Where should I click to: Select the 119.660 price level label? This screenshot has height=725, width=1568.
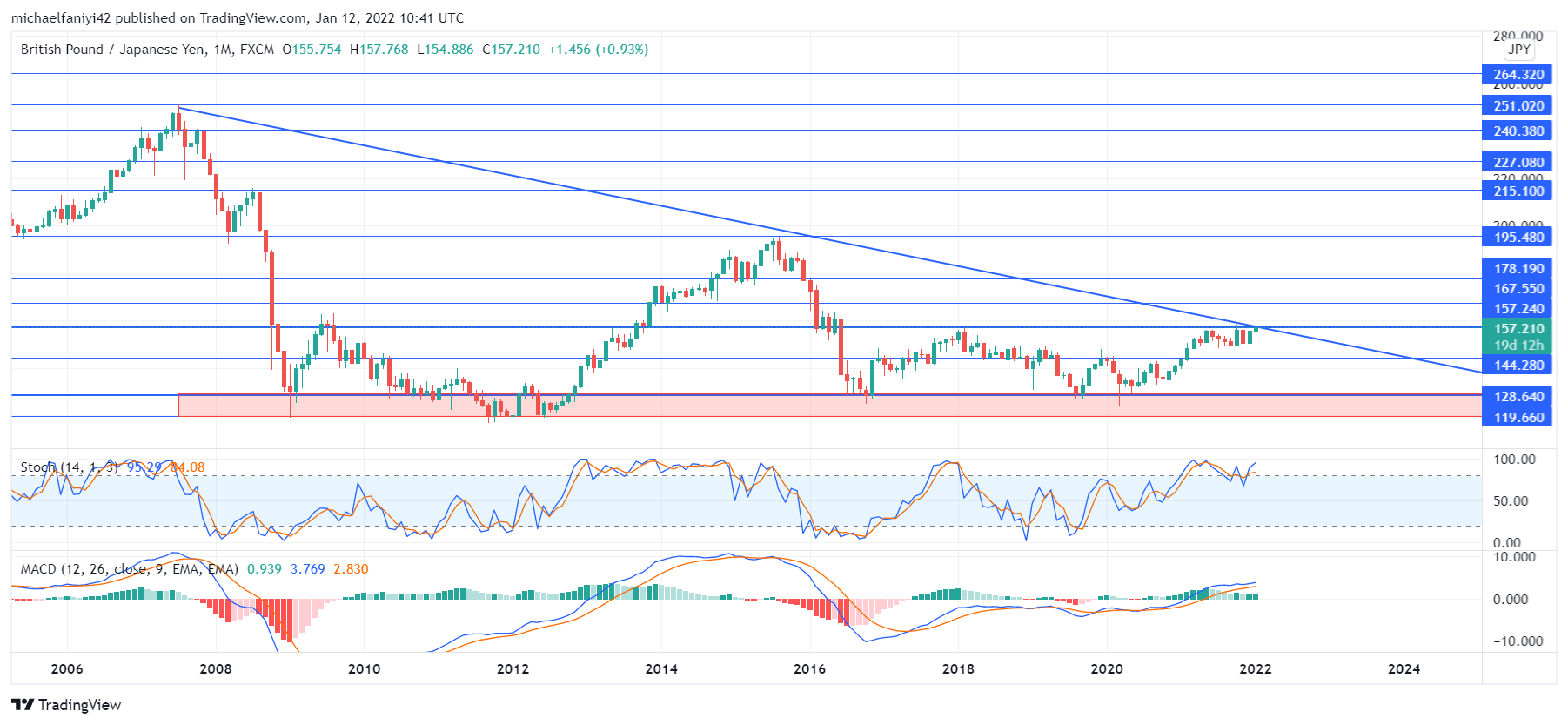pyautogui.click(x=1517, y=418)
